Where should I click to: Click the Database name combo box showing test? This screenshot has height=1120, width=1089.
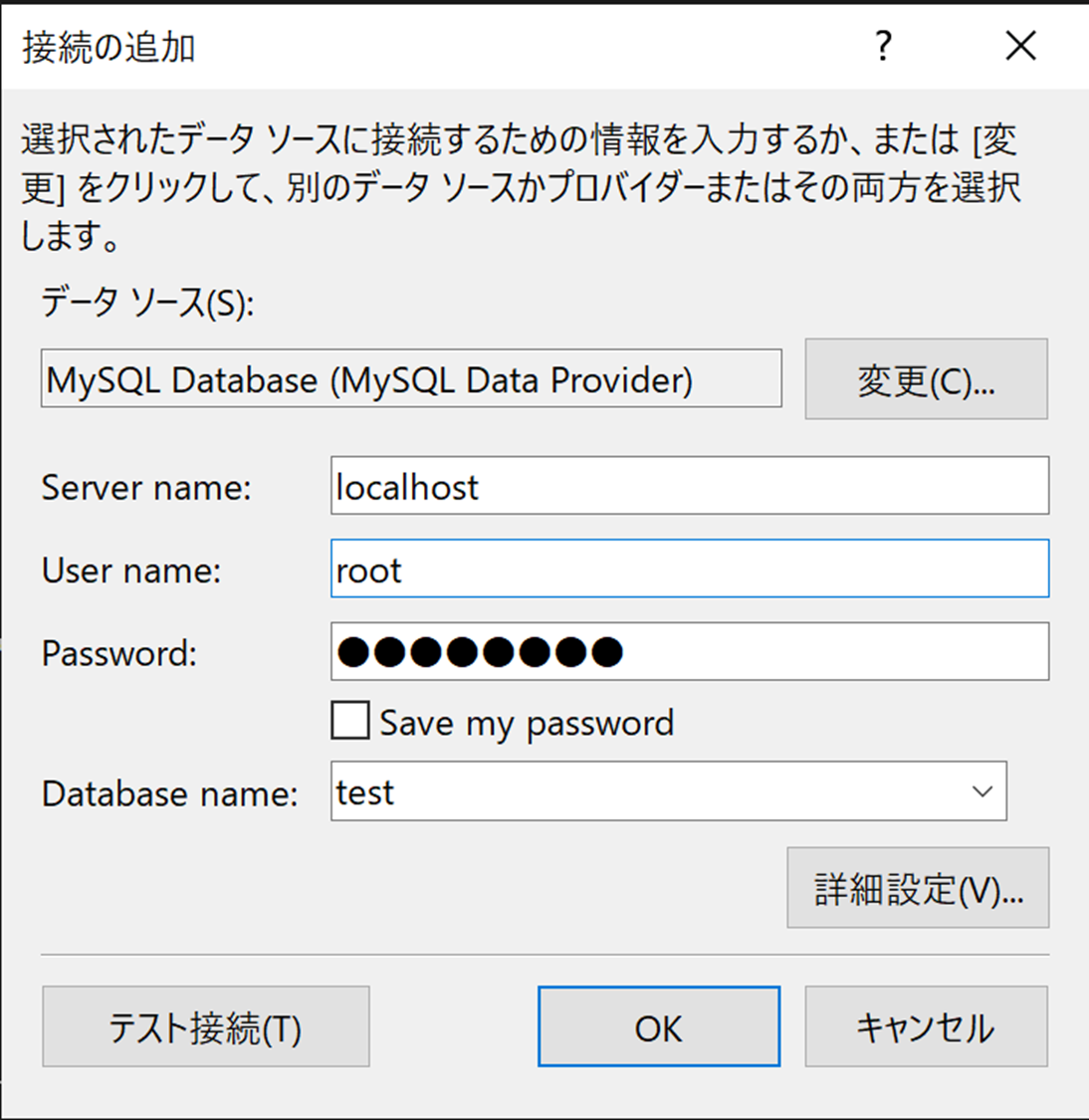(x=668, y=791)
